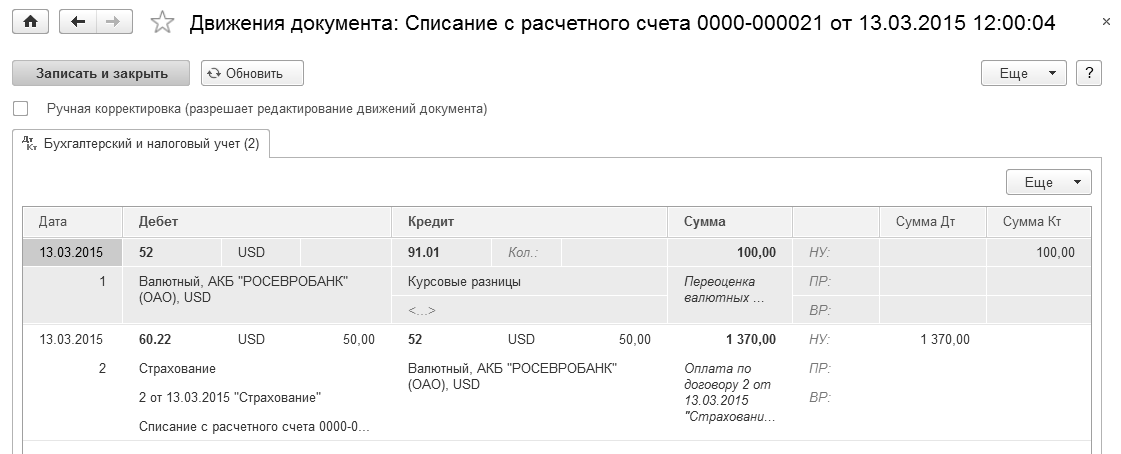This screenshot has width=1121, height=454.
Task: Expand the table's Еще dropdown menu
Action: pos(1049,183)
